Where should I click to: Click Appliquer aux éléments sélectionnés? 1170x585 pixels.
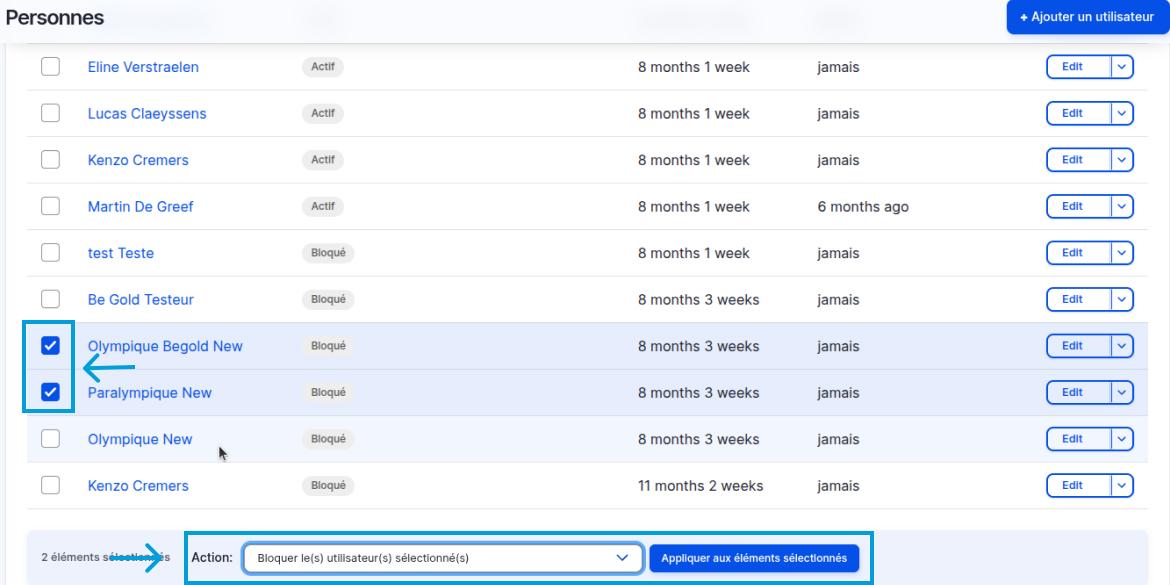click(753, 557)
